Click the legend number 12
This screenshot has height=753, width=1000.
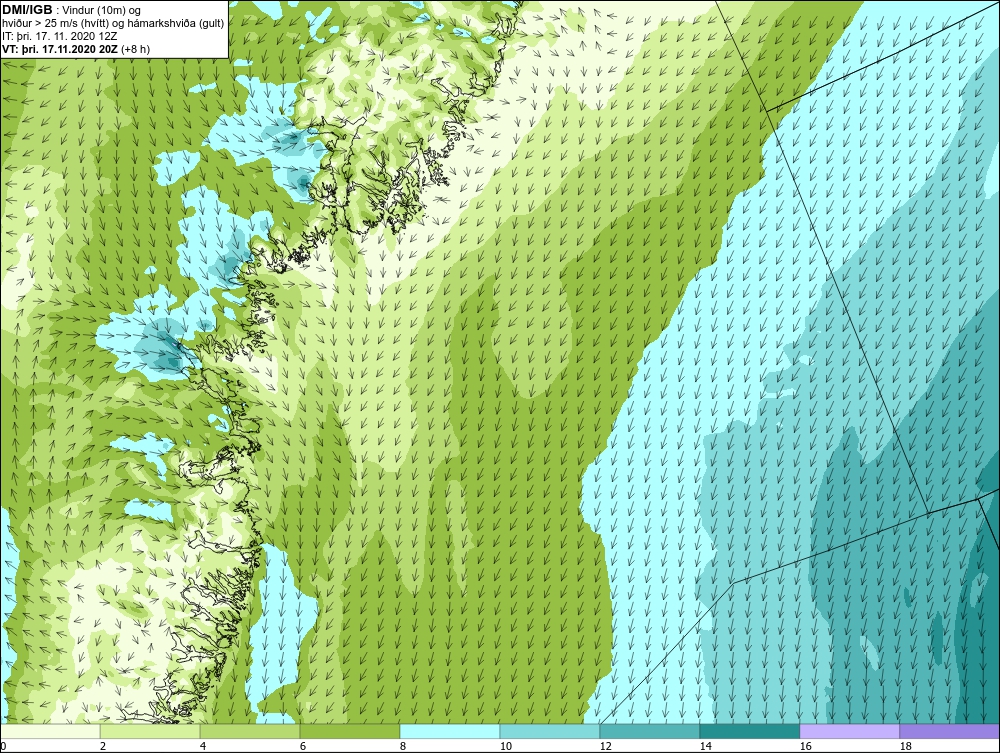point(605,746)
